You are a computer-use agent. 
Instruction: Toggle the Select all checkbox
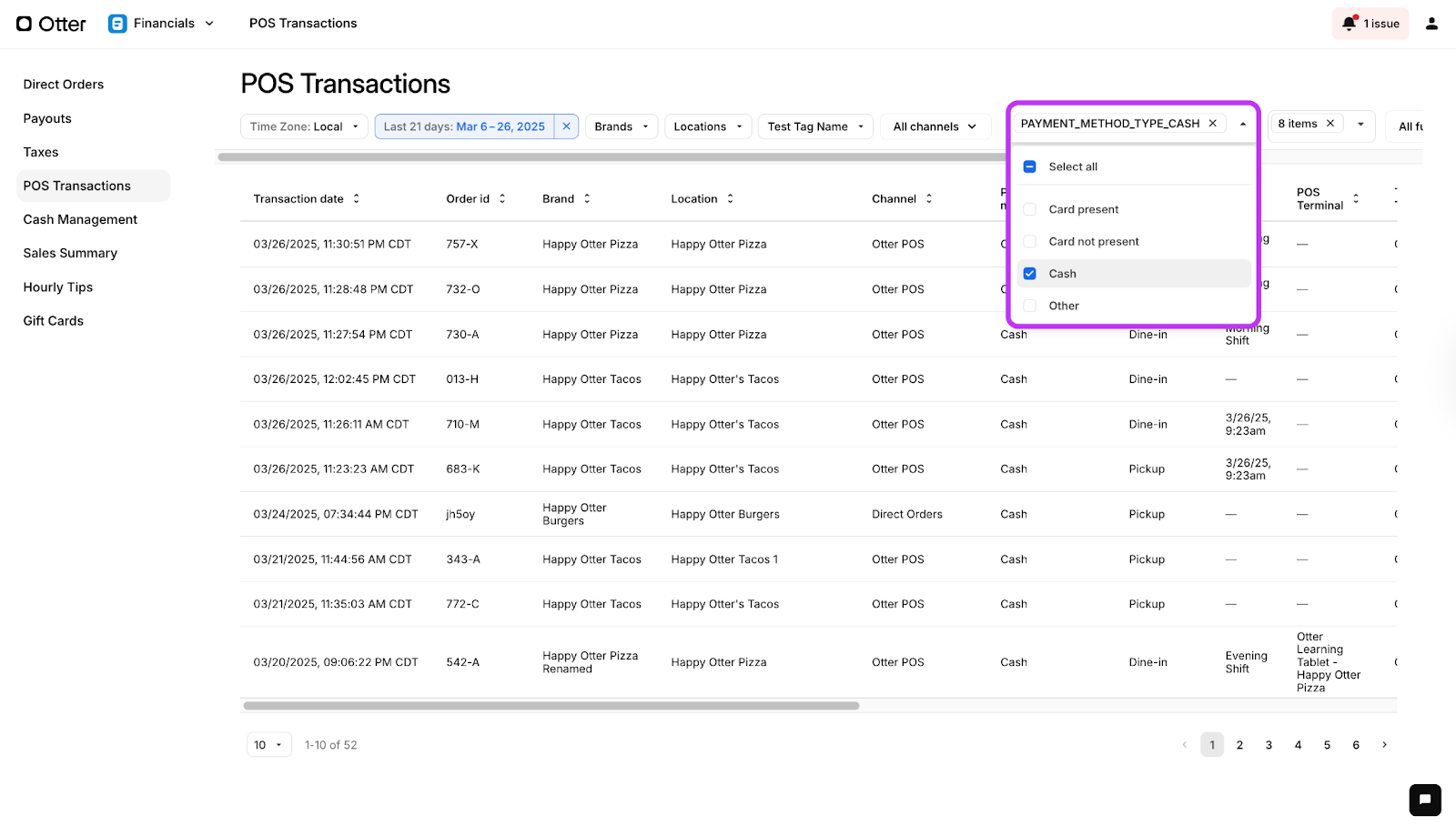click(1030, 166)
